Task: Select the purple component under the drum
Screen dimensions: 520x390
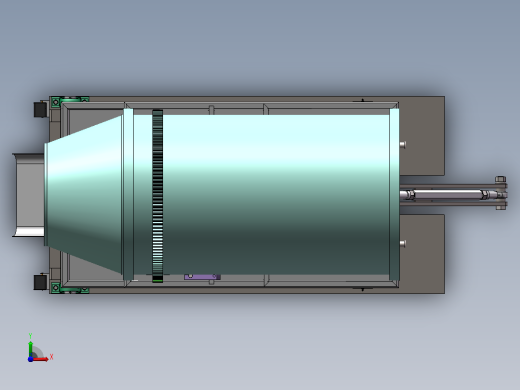Action: (x=202, y=277)
